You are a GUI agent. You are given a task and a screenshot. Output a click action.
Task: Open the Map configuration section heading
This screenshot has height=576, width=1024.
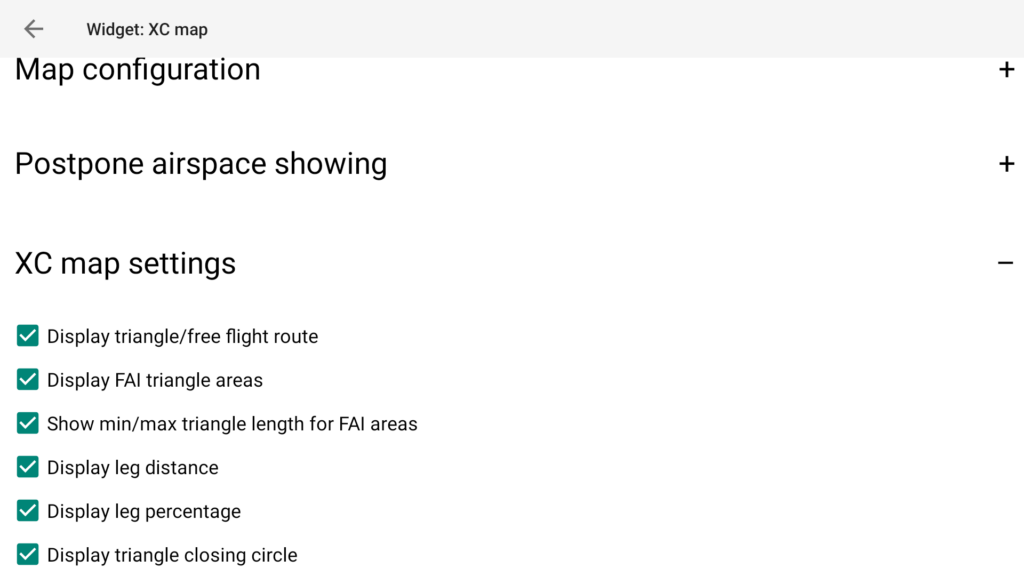[x=138, y=70]
